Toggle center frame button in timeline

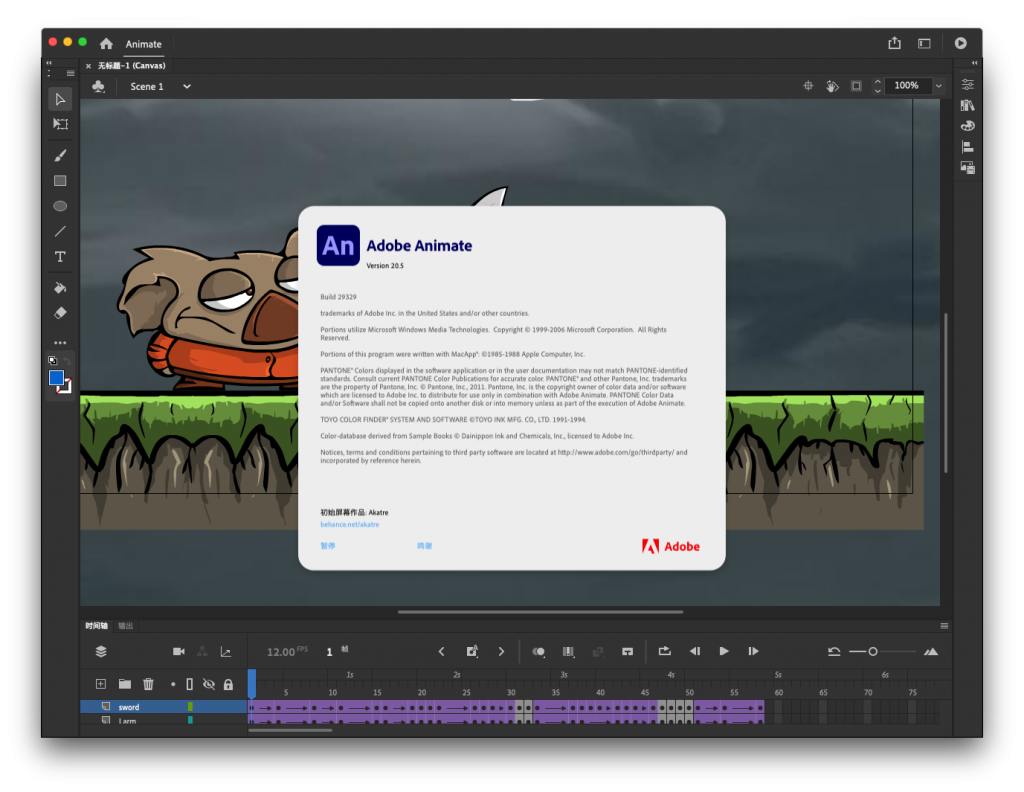628,652
